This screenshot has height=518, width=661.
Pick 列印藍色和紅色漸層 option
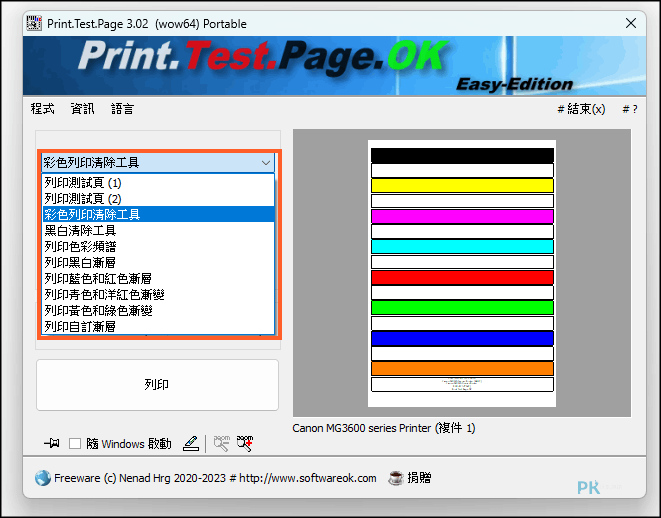pyautogui.click(x=158, y=279)
